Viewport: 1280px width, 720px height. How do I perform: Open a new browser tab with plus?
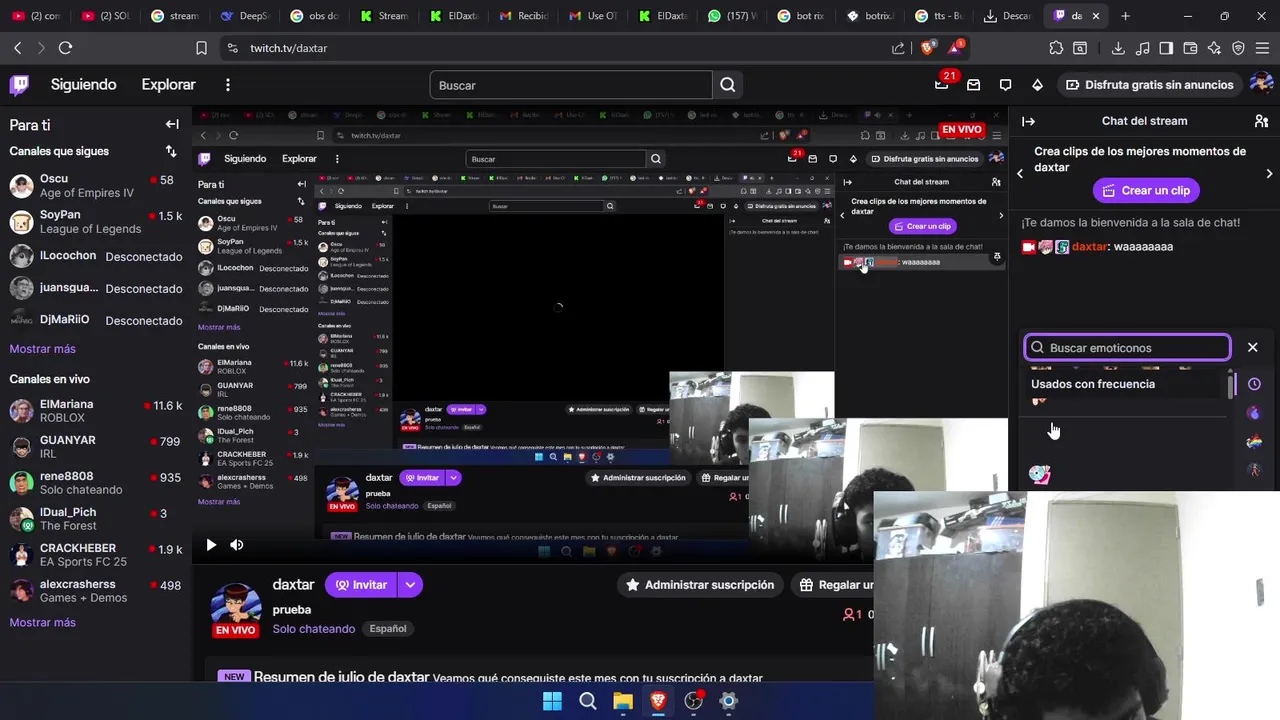(1125, 16)
